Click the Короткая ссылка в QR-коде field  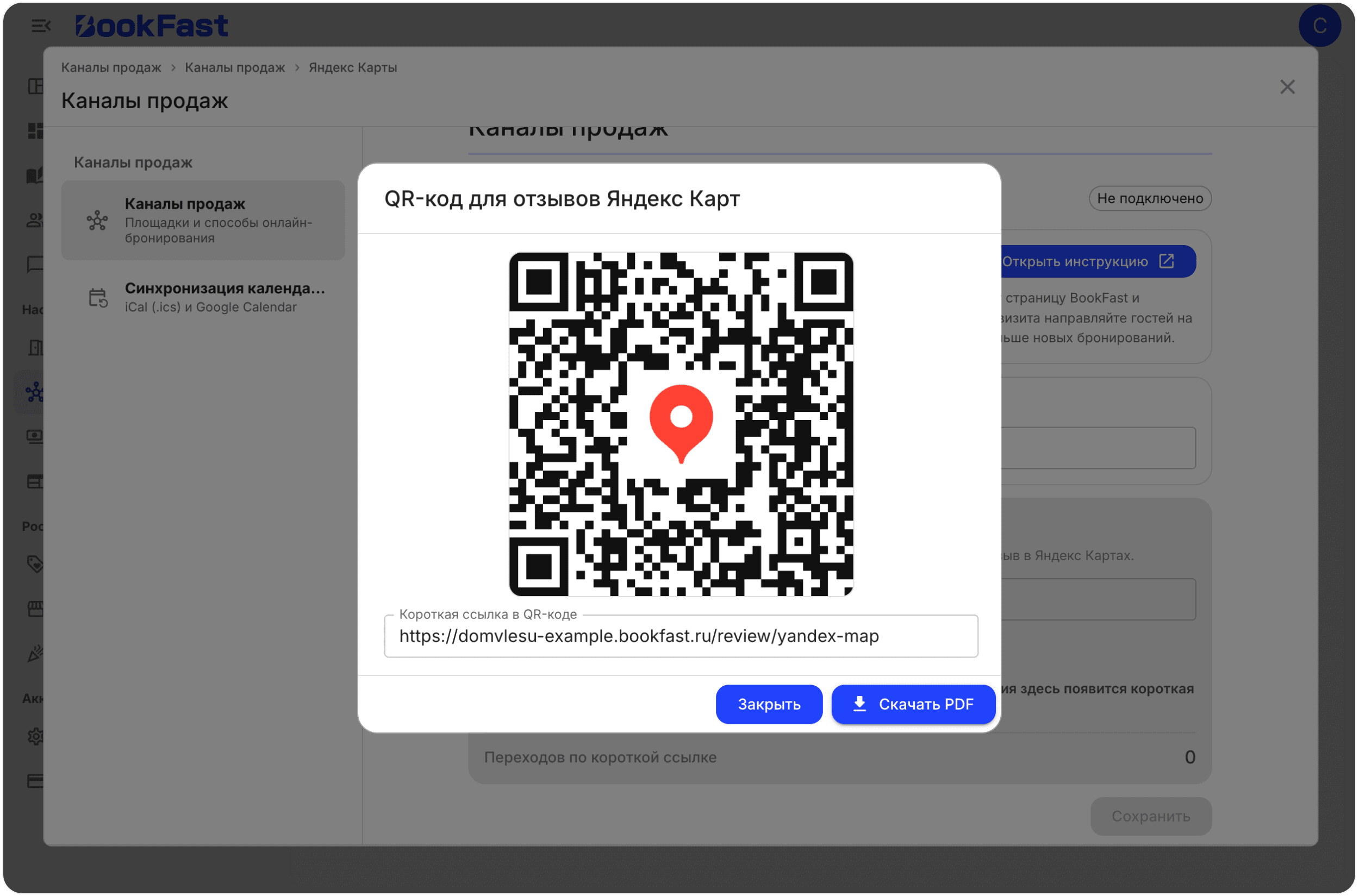(x=681, y=636)
